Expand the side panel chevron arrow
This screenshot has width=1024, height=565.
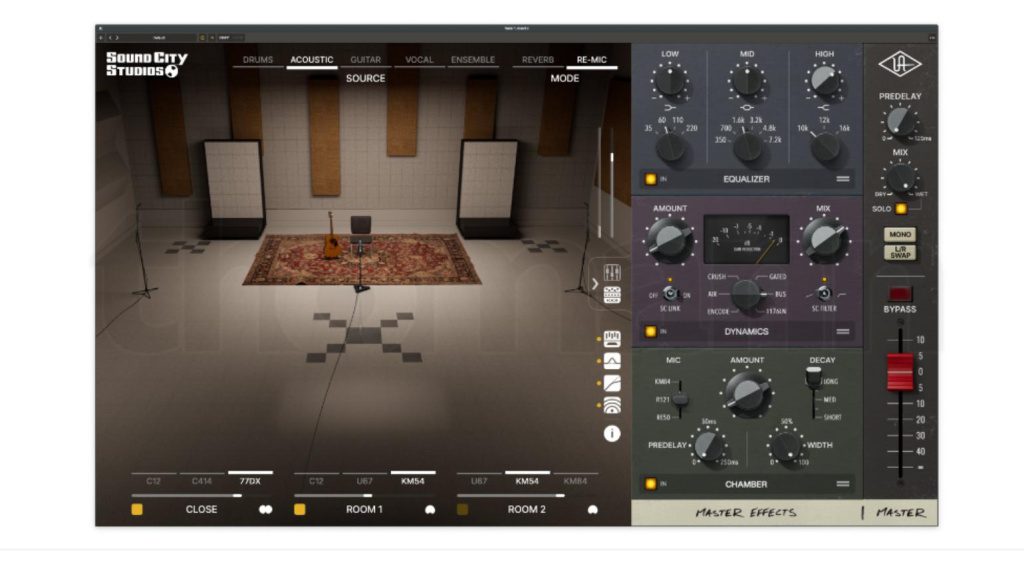(595, 284)
